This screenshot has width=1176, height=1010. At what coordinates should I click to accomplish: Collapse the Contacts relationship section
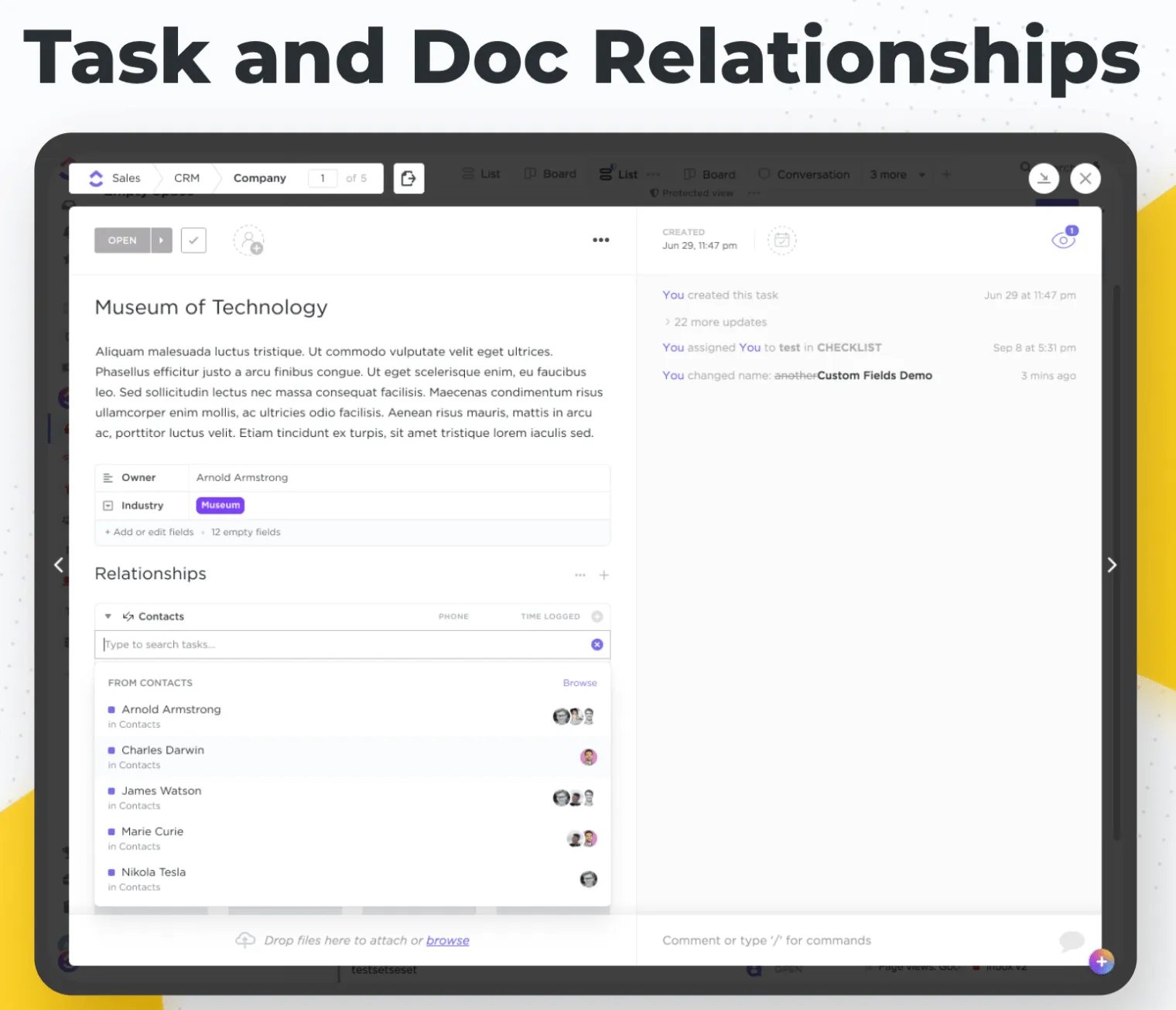pyautogui.click(x=108, y=616)
